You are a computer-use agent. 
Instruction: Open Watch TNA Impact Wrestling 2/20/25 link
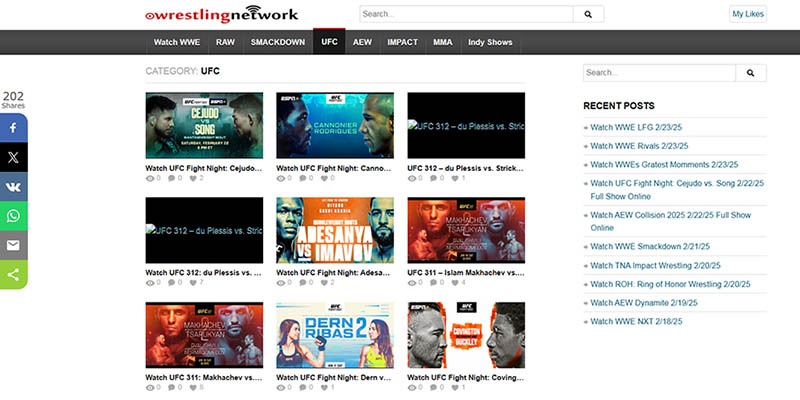656,265
